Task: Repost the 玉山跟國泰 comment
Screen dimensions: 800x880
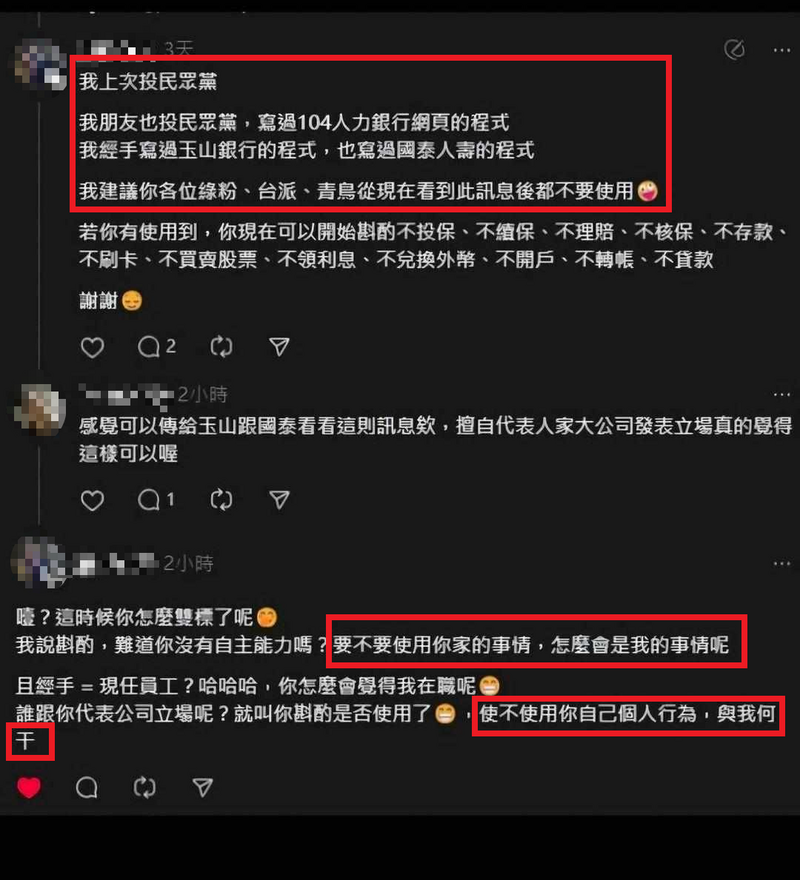Action: (221, 499)
